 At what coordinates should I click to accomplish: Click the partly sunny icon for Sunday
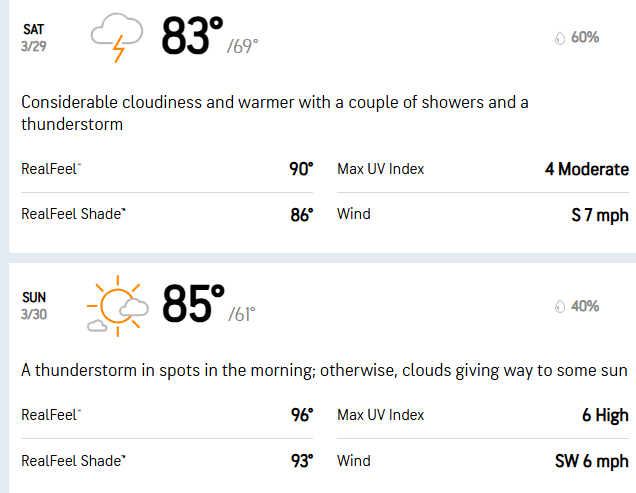(x=116, y=302)
